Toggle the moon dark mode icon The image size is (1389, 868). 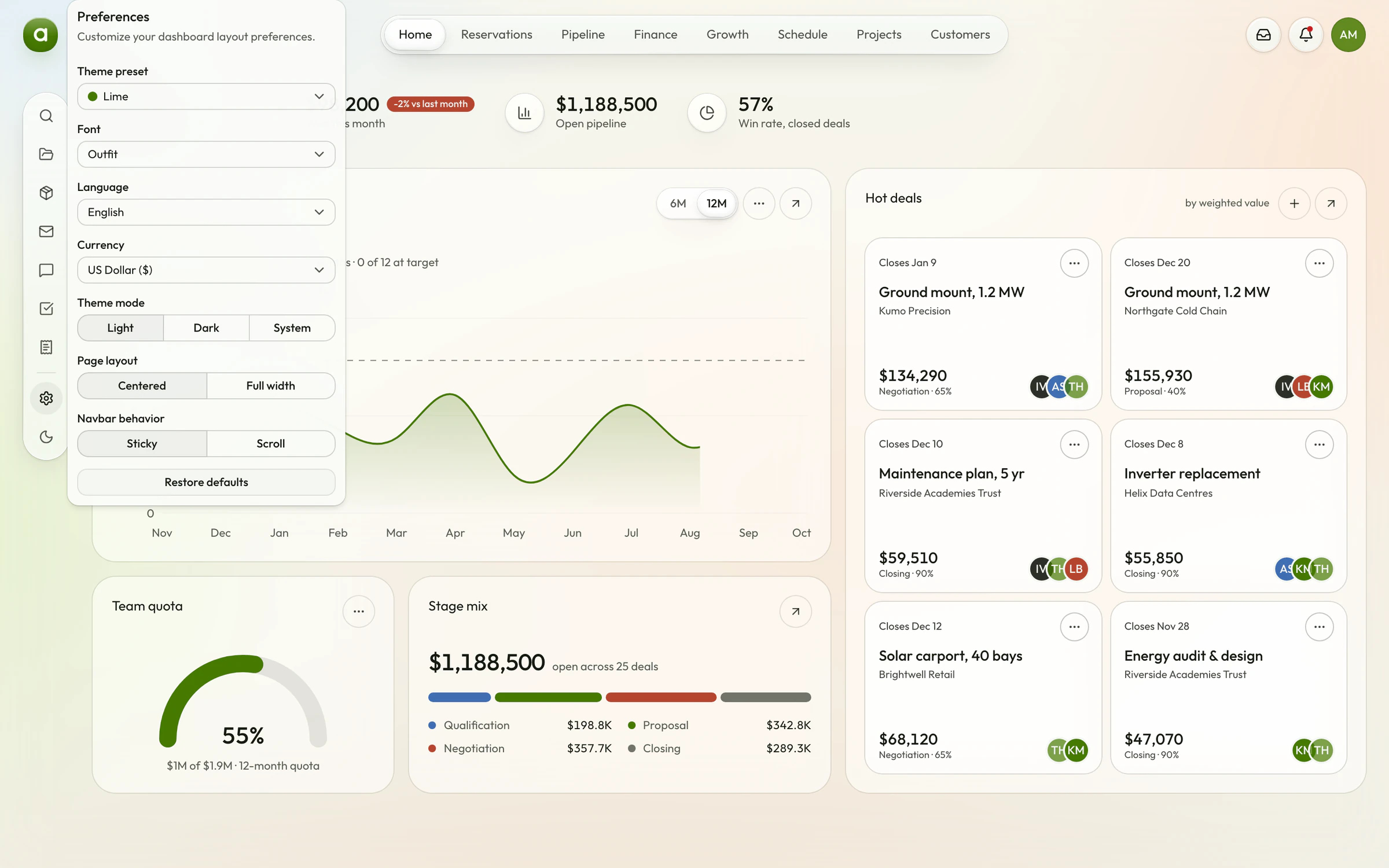[x=46, y=437]
